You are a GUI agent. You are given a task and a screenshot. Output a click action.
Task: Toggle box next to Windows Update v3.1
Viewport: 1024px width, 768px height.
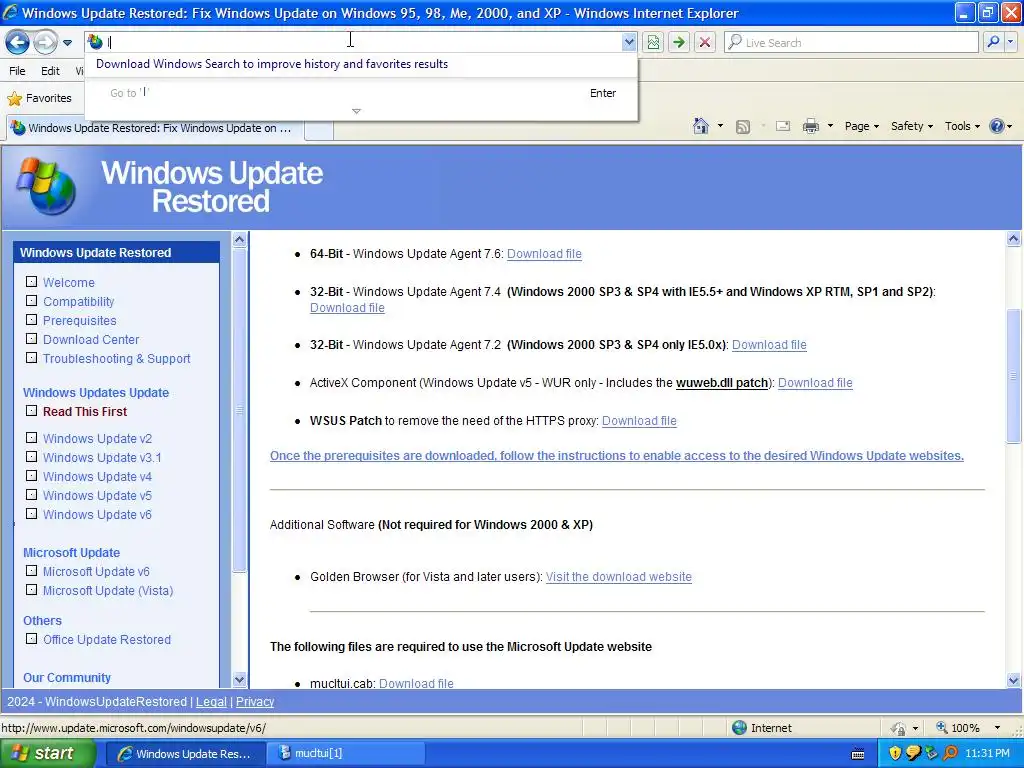(31, 456)
